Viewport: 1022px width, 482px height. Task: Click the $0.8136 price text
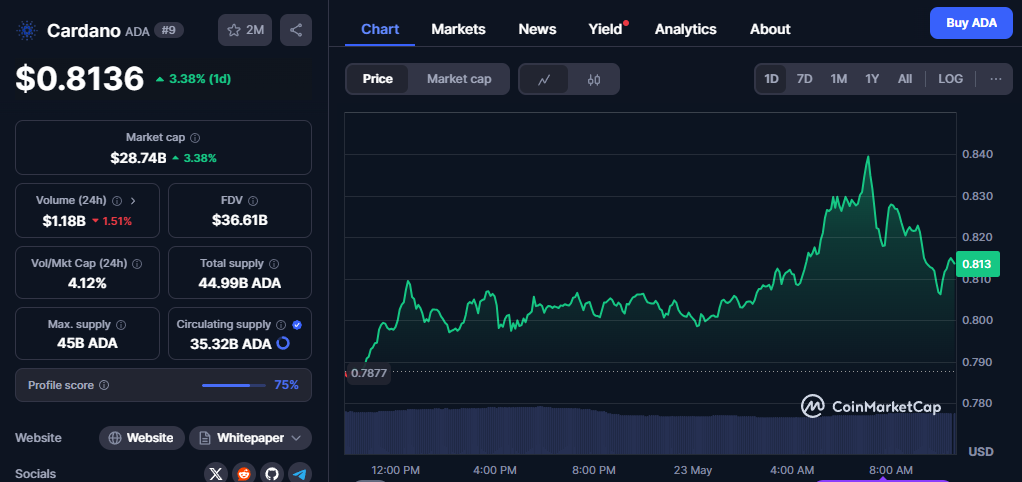80,79
